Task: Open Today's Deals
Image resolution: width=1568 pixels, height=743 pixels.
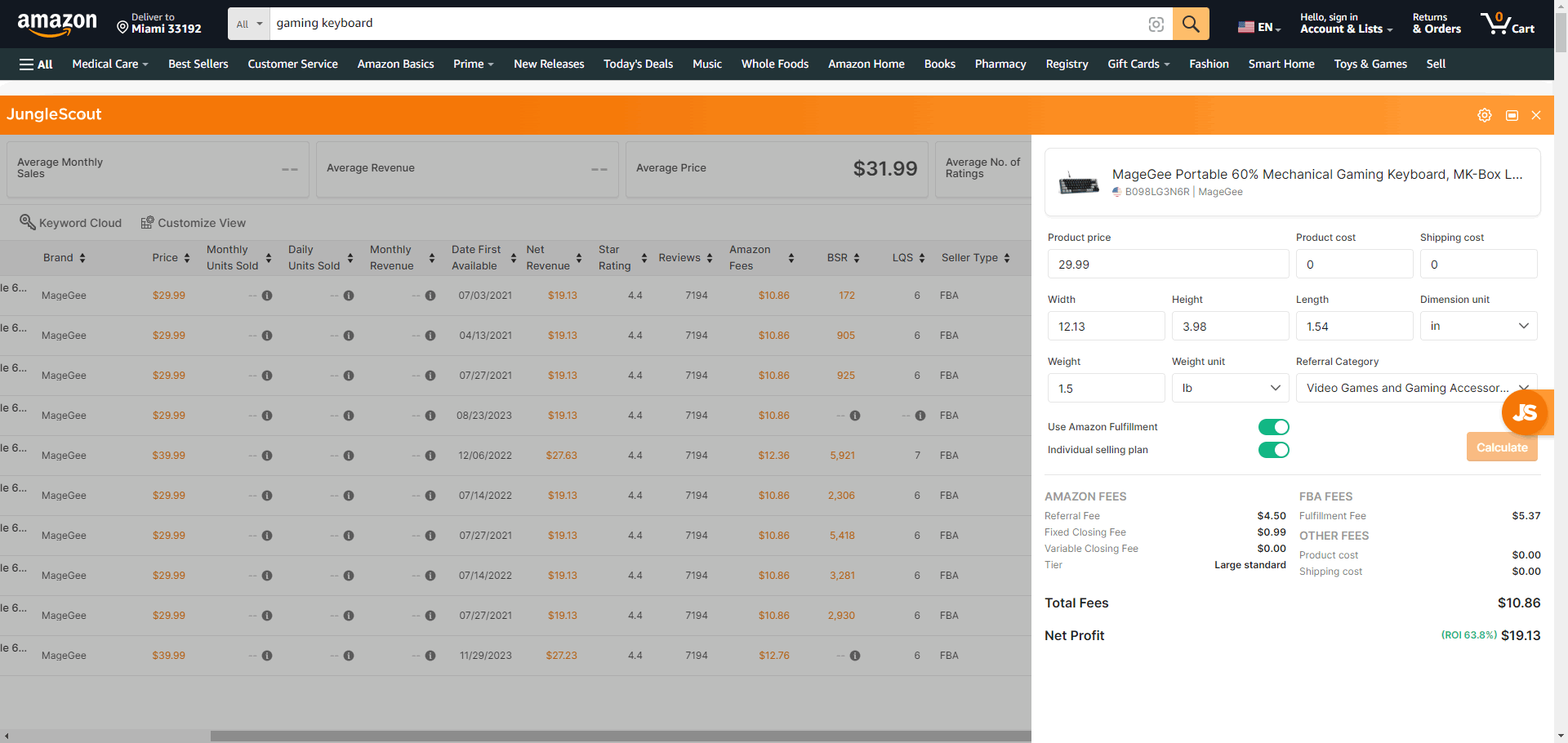Action: (638, 65)
